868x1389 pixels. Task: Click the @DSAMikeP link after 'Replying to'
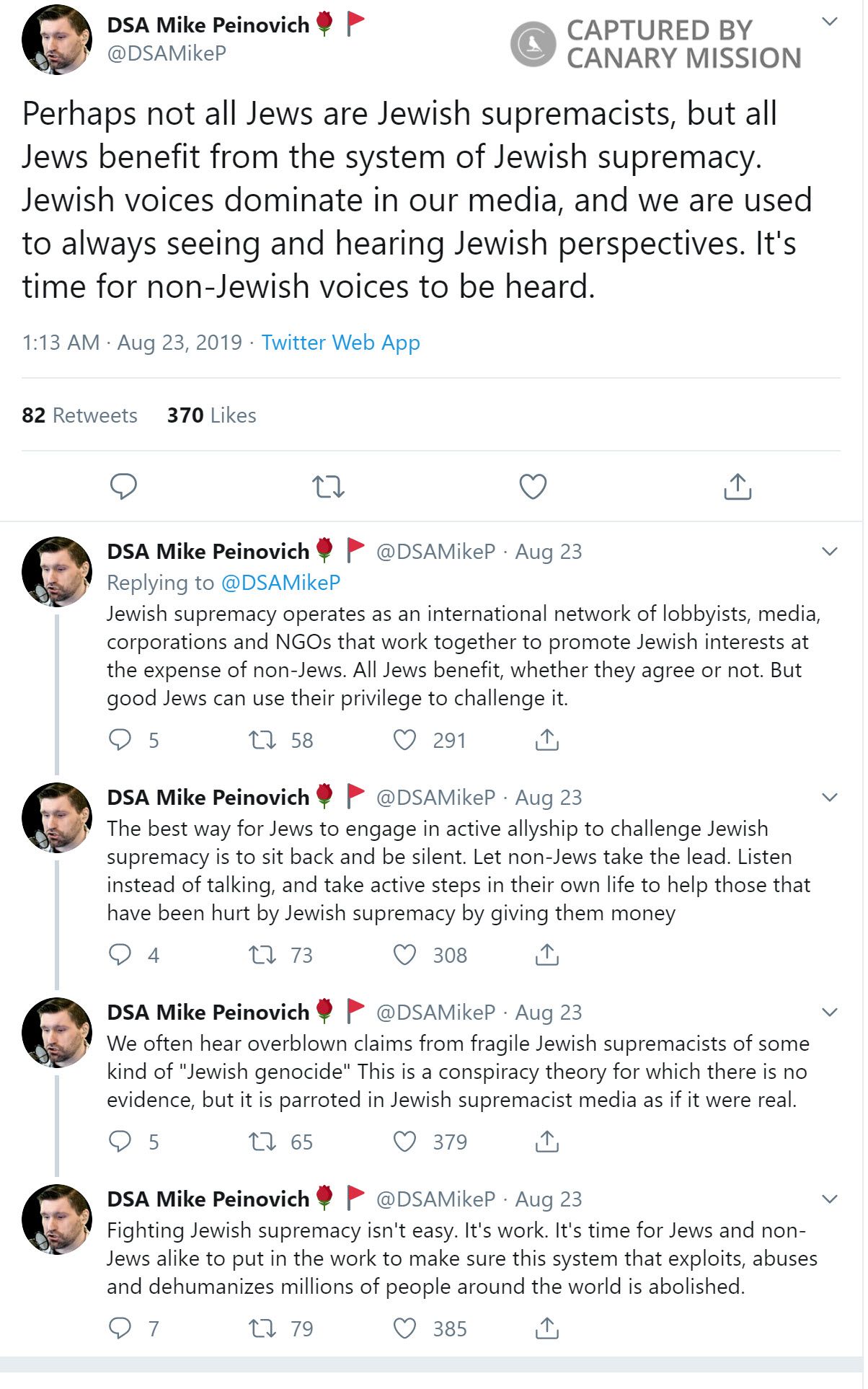coord(280,583)
